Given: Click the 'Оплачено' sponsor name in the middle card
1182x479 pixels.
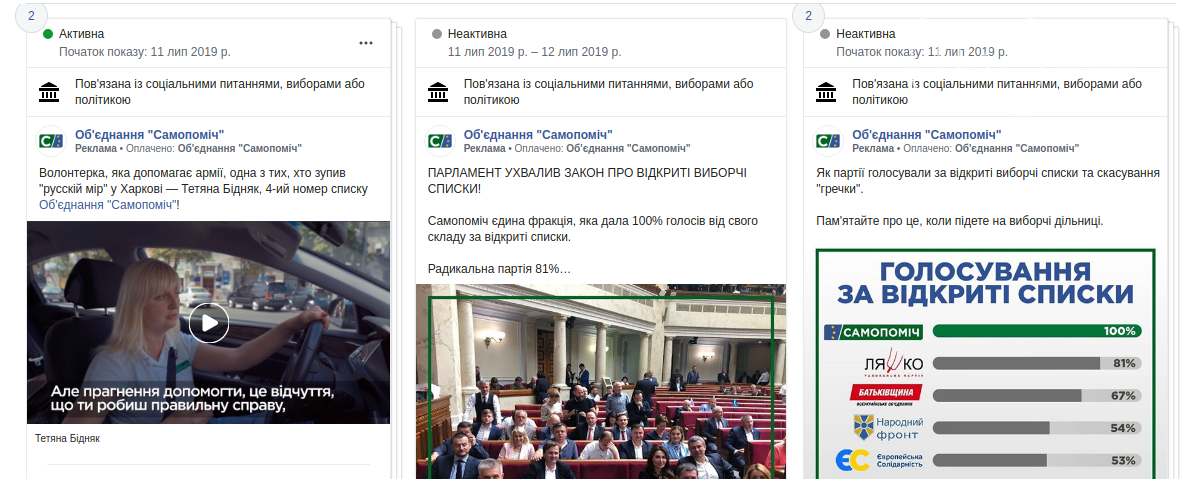Looking at the screenshot, I should (628, 149).
